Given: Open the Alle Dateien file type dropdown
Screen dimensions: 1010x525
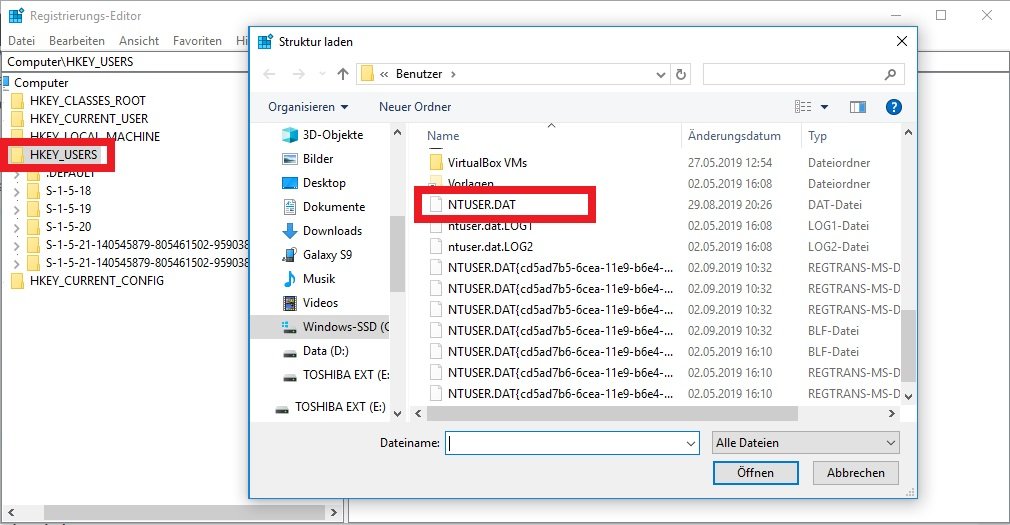Looking at the screenshot, I should pos(806,443).
